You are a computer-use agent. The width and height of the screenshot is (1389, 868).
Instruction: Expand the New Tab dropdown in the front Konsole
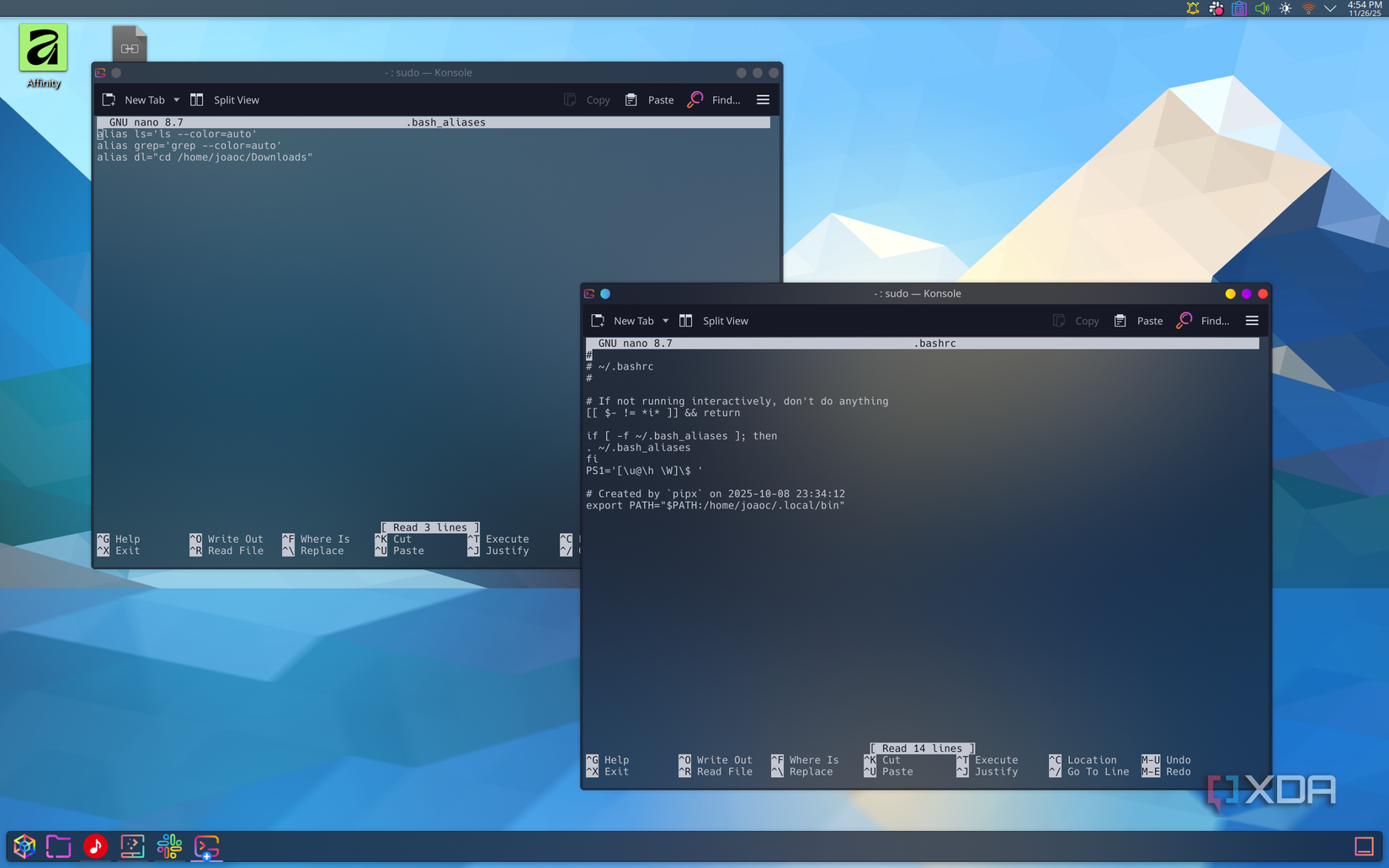pyautogui.click(x=665, y=321)
